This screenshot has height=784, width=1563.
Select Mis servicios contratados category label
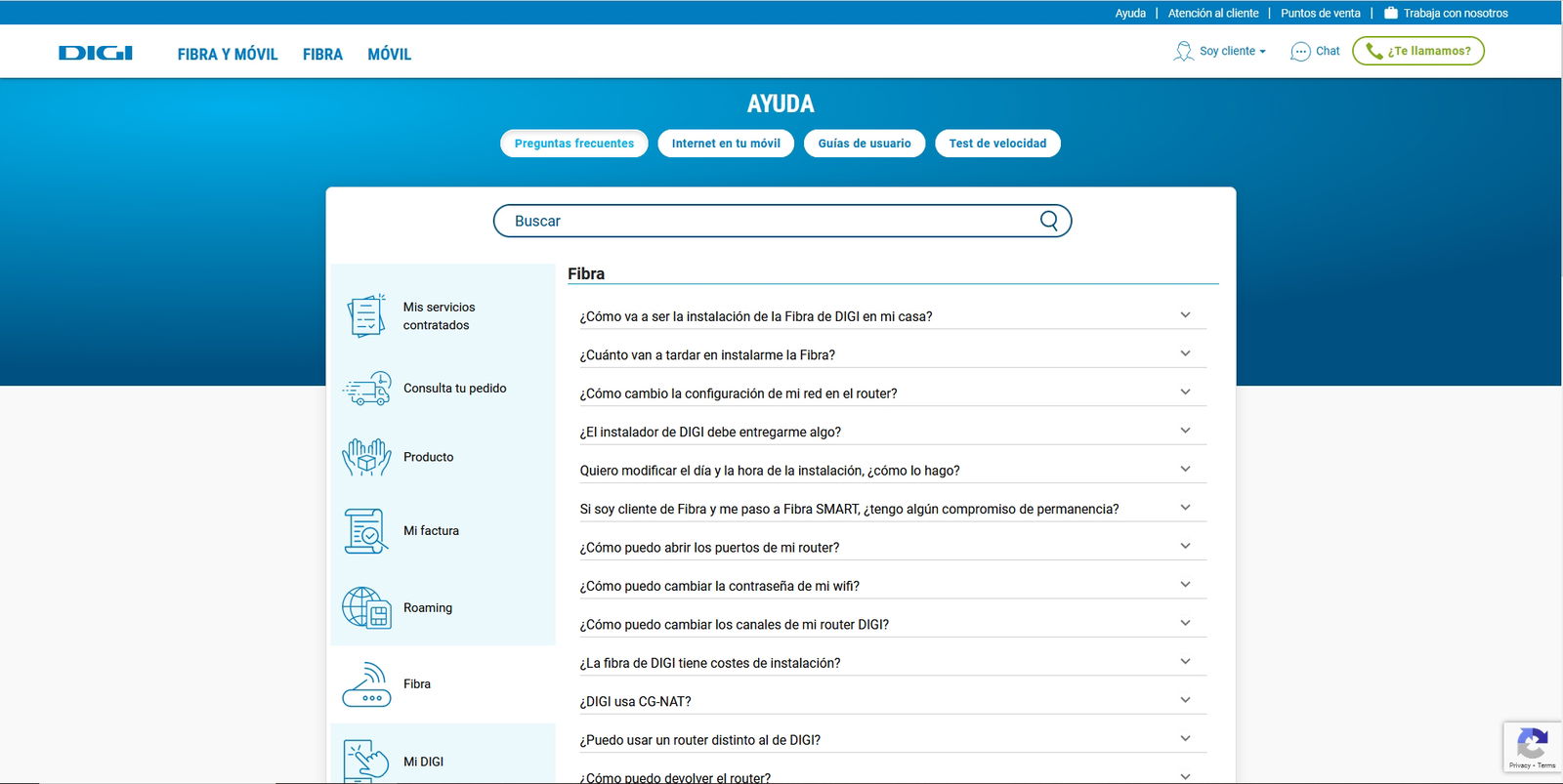(x=439, y=316)
